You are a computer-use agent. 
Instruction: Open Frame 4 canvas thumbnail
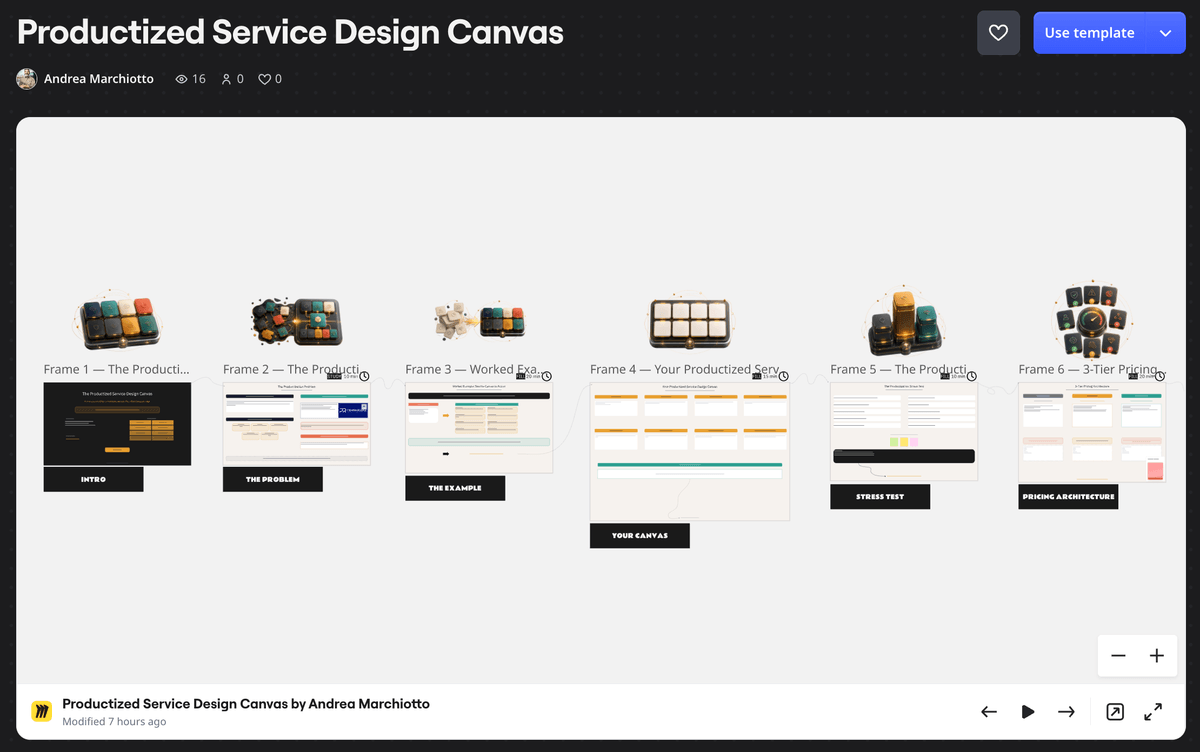pyautogui.click(x=690, y=451)
